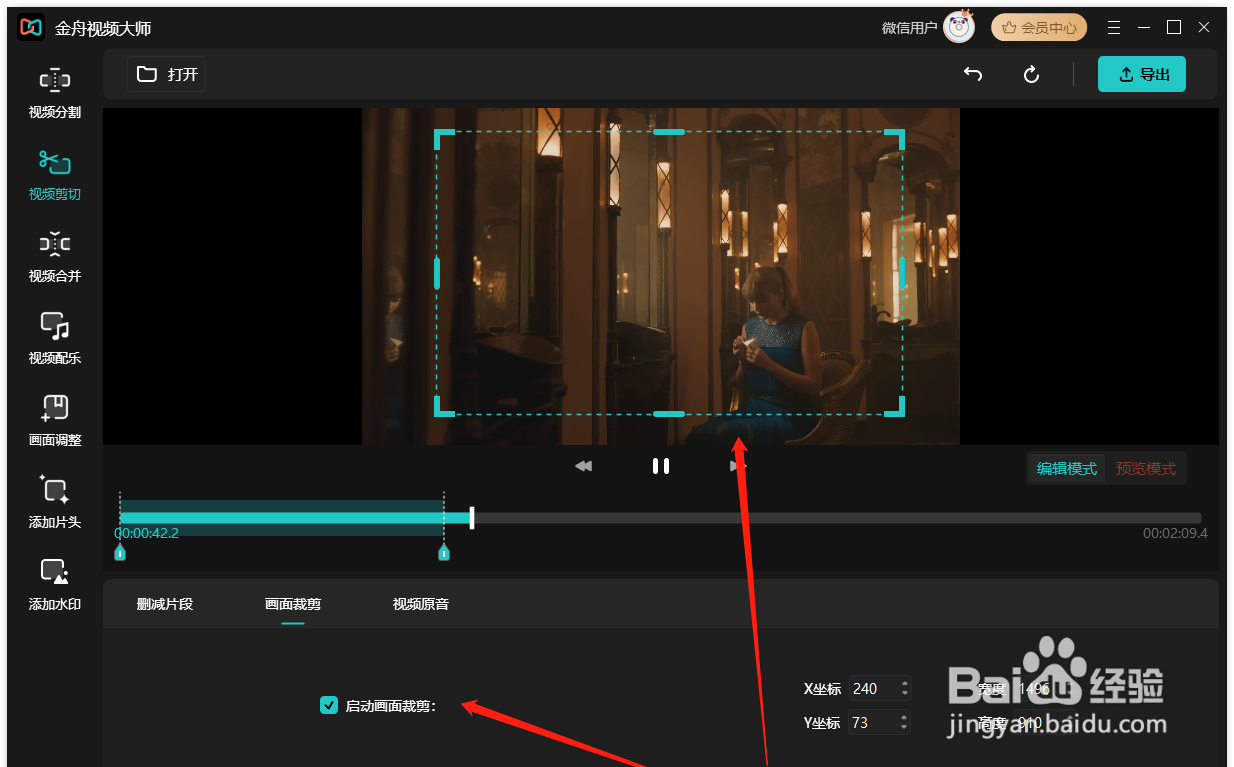Maximize the application window

tap(1174, 27)
